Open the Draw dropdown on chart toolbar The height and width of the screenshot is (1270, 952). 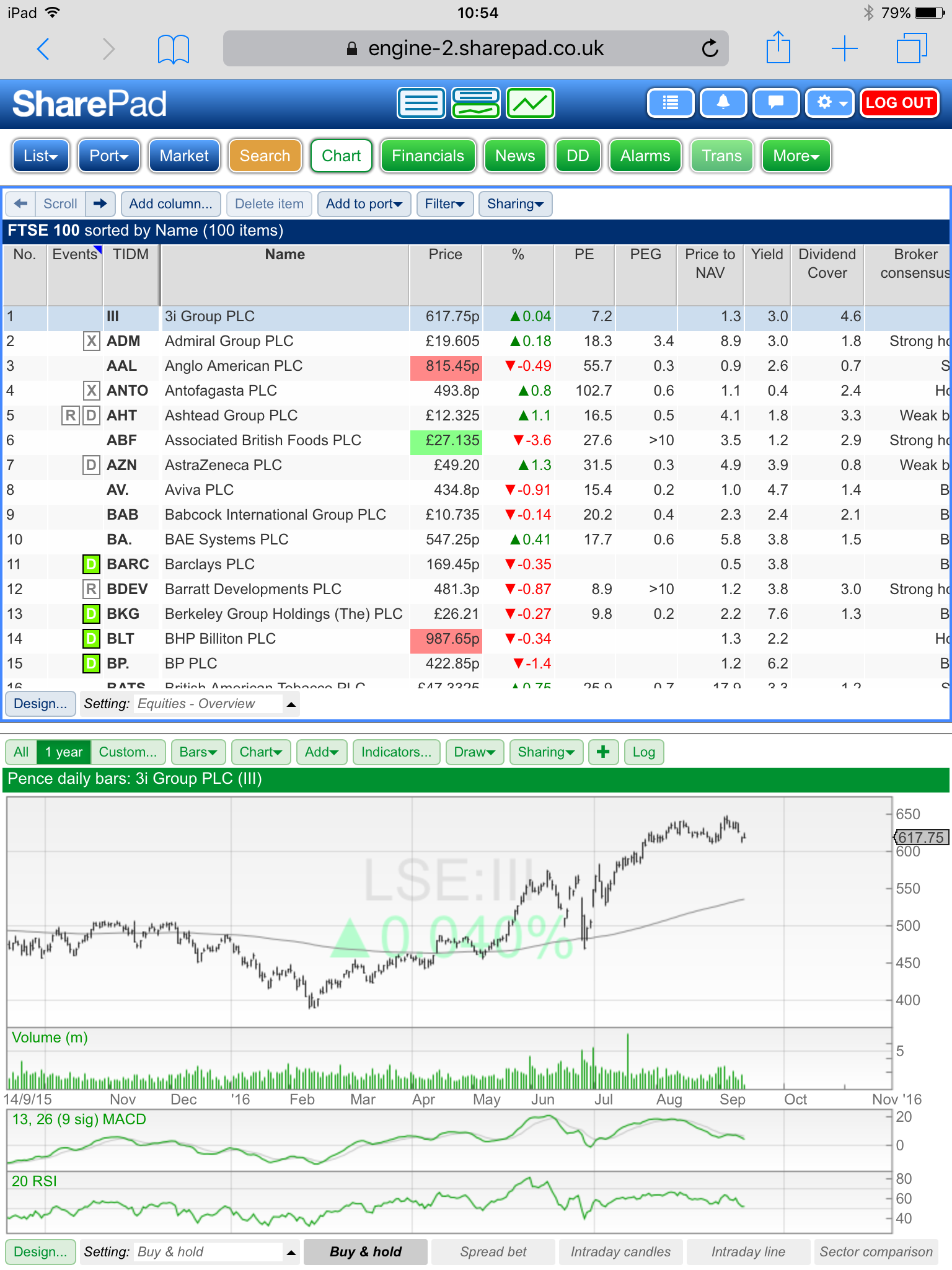[475, 752]
